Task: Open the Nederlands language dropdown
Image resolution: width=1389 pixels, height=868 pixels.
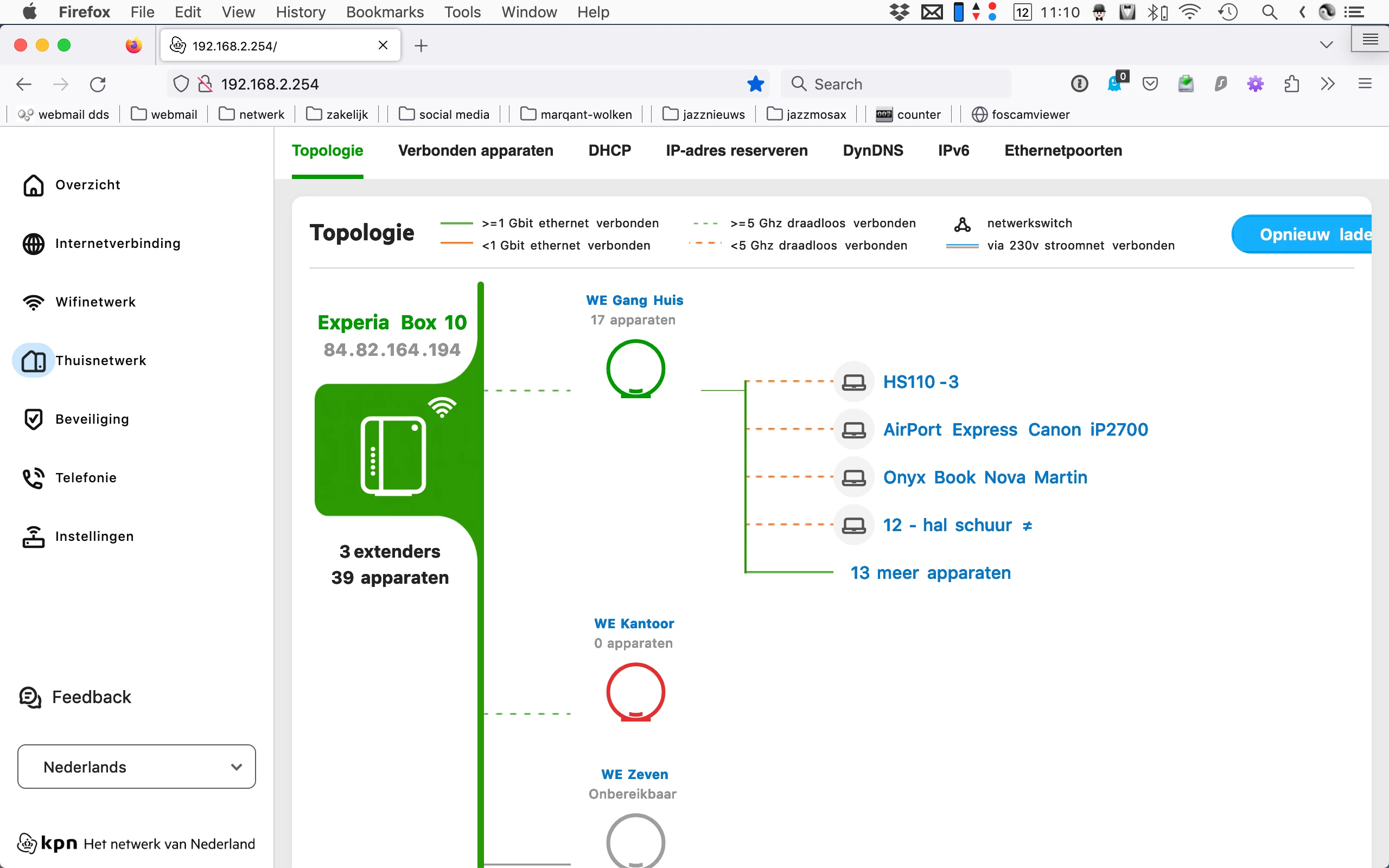Action: tap(137, 767)
